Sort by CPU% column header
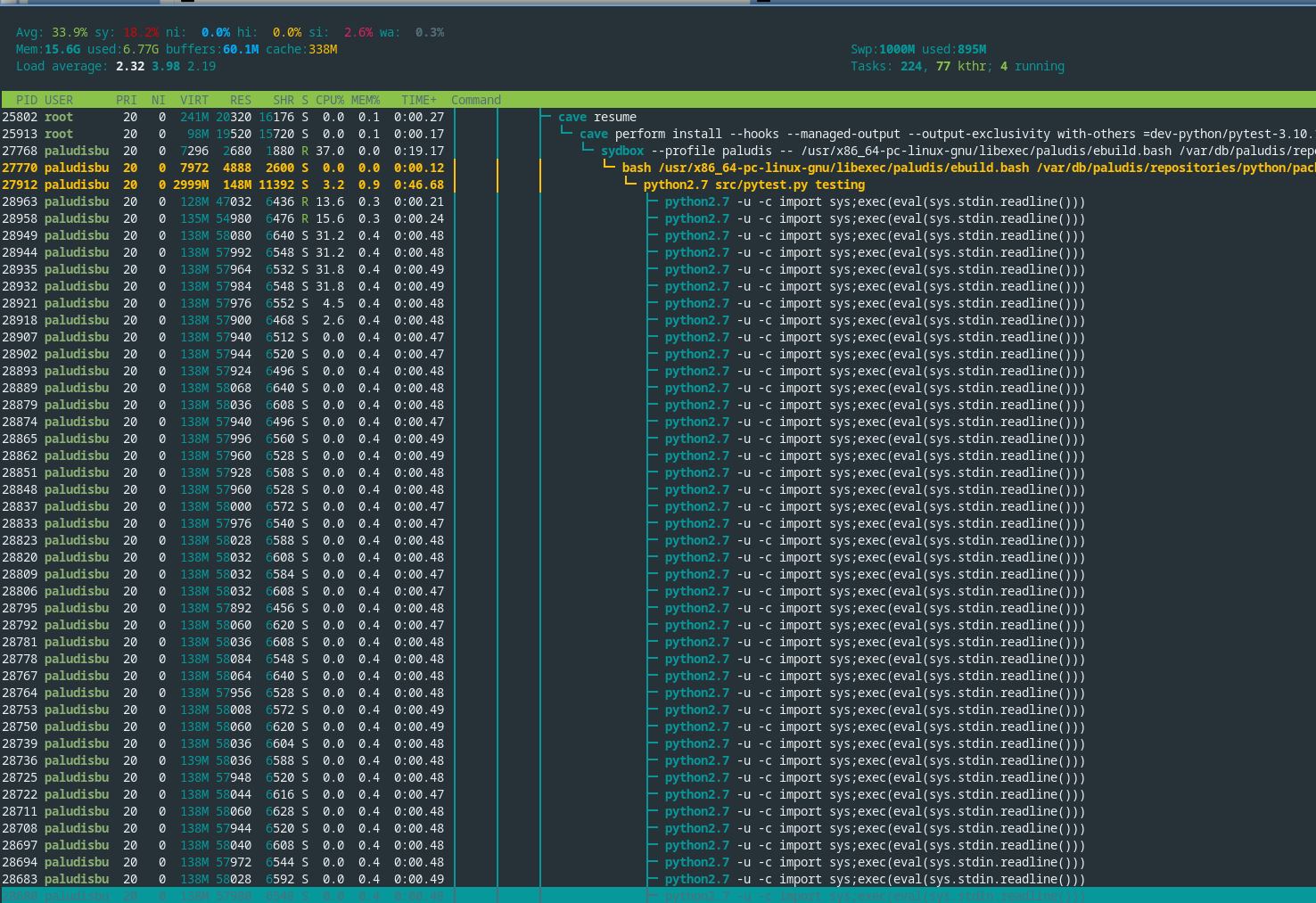The width and height of the screenshot is (1316, 903). point(330,100)
